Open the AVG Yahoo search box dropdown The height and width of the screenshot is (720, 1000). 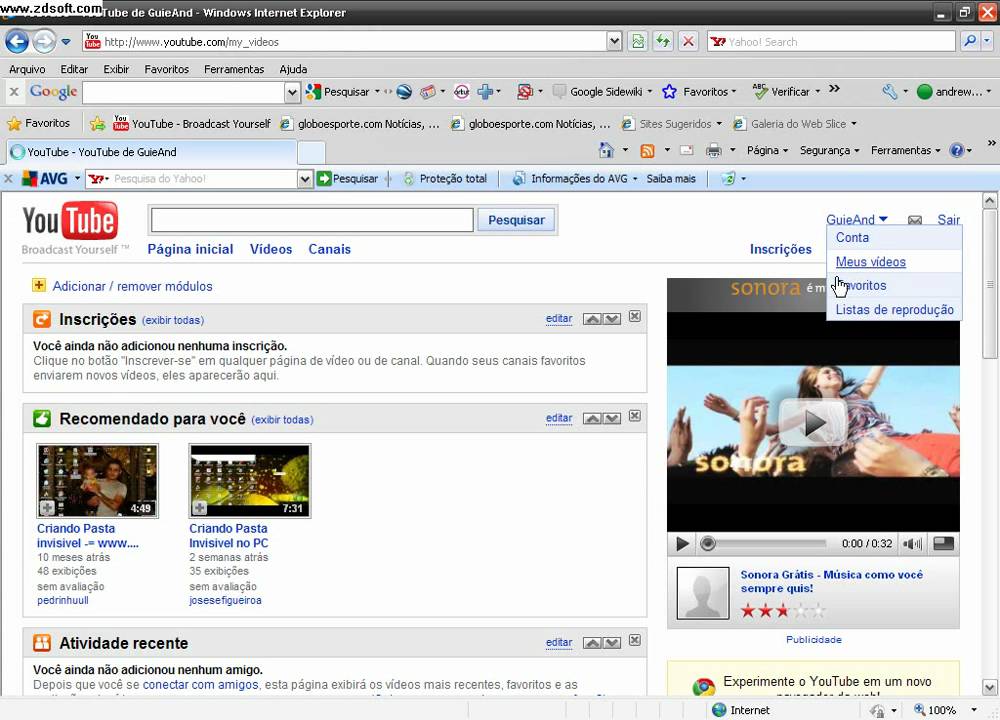(305, 179)
